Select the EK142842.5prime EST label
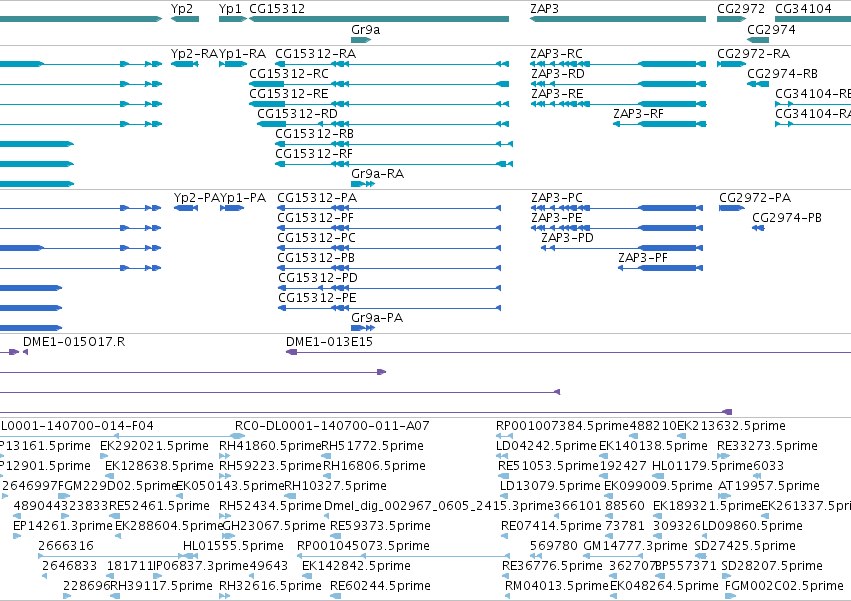Image resolution: width=851 pixels, height=601 pixels. (356, 566)
